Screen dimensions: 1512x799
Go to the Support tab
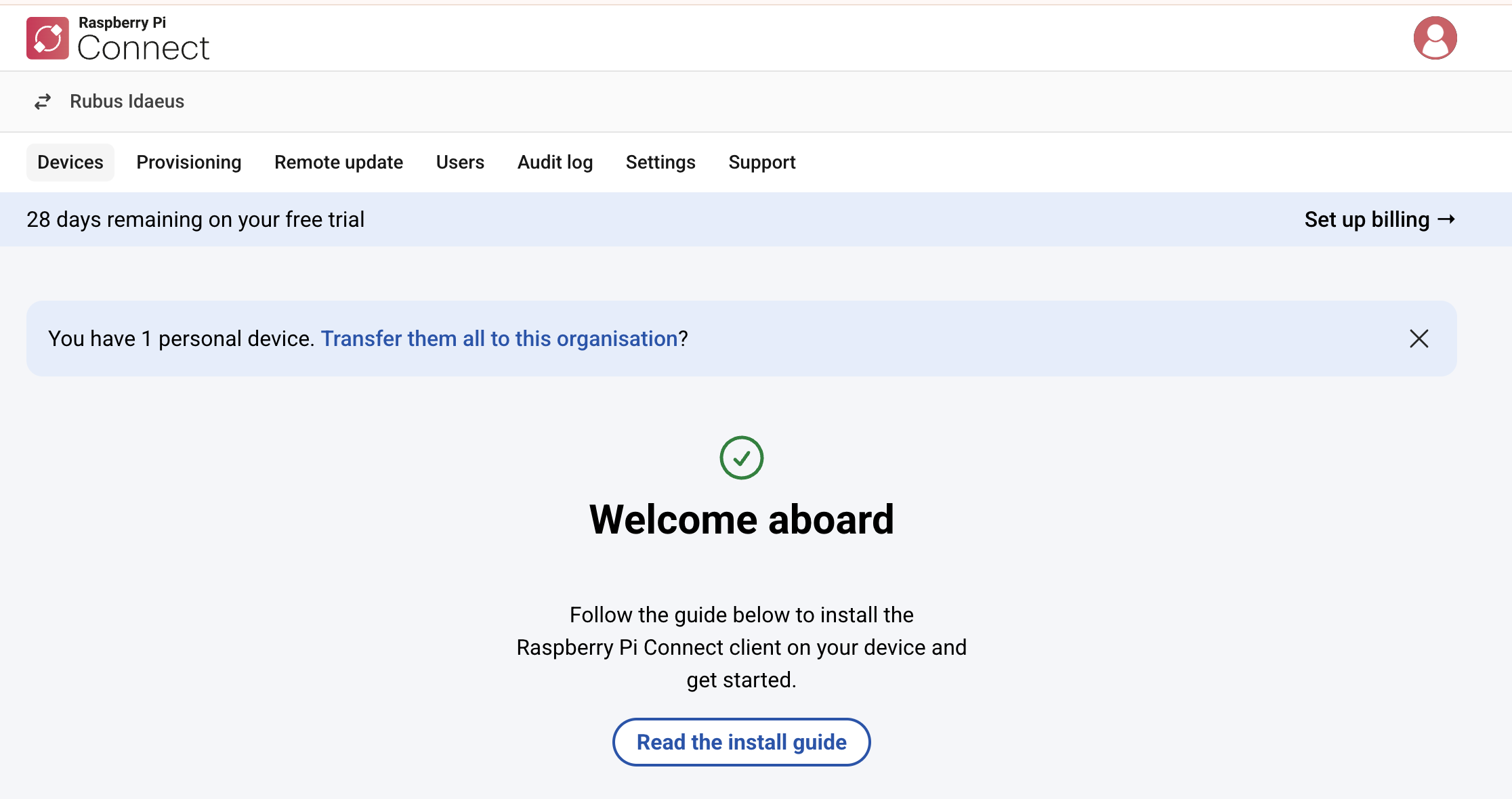coord(761,162)
